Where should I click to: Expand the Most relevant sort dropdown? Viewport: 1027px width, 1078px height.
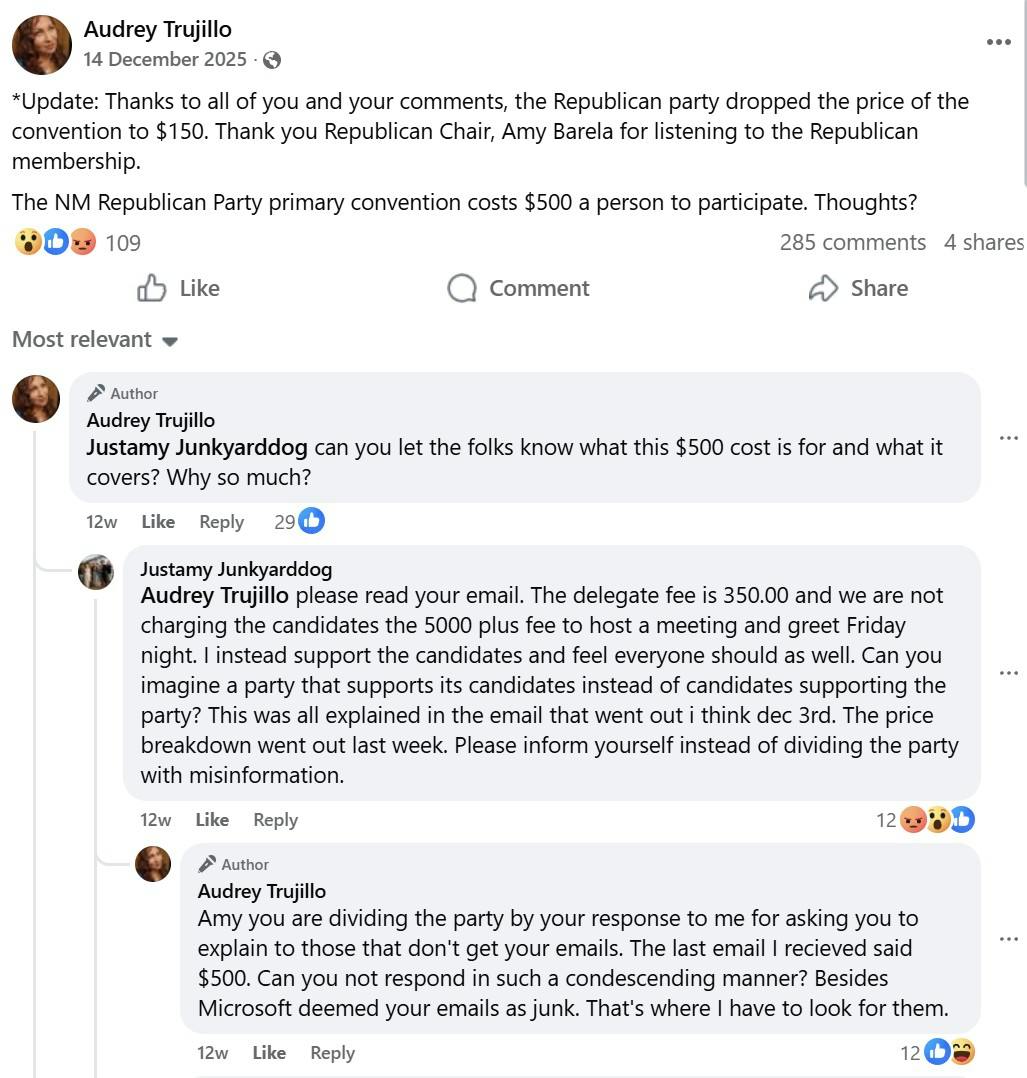click(95, 340)
